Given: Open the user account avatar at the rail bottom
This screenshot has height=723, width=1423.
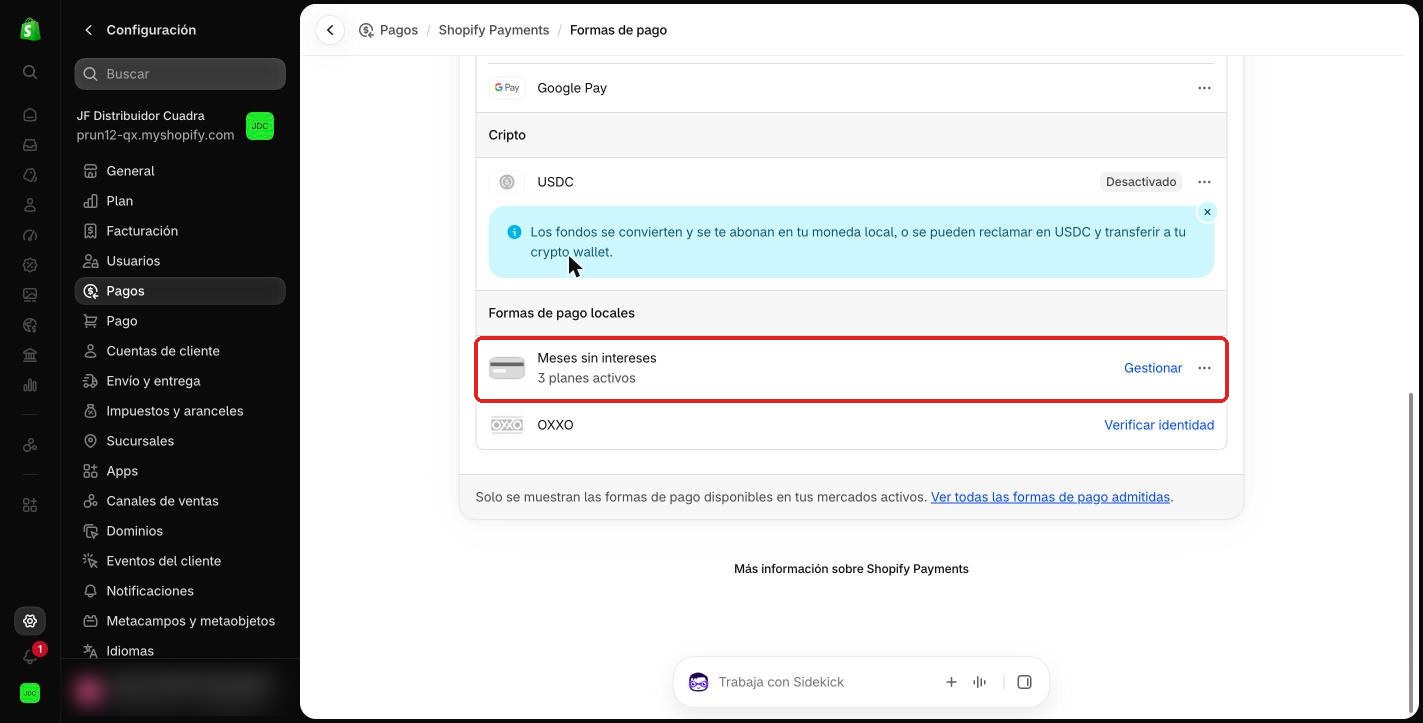Looking at the screenshot, I should click(x=30, y=693).
